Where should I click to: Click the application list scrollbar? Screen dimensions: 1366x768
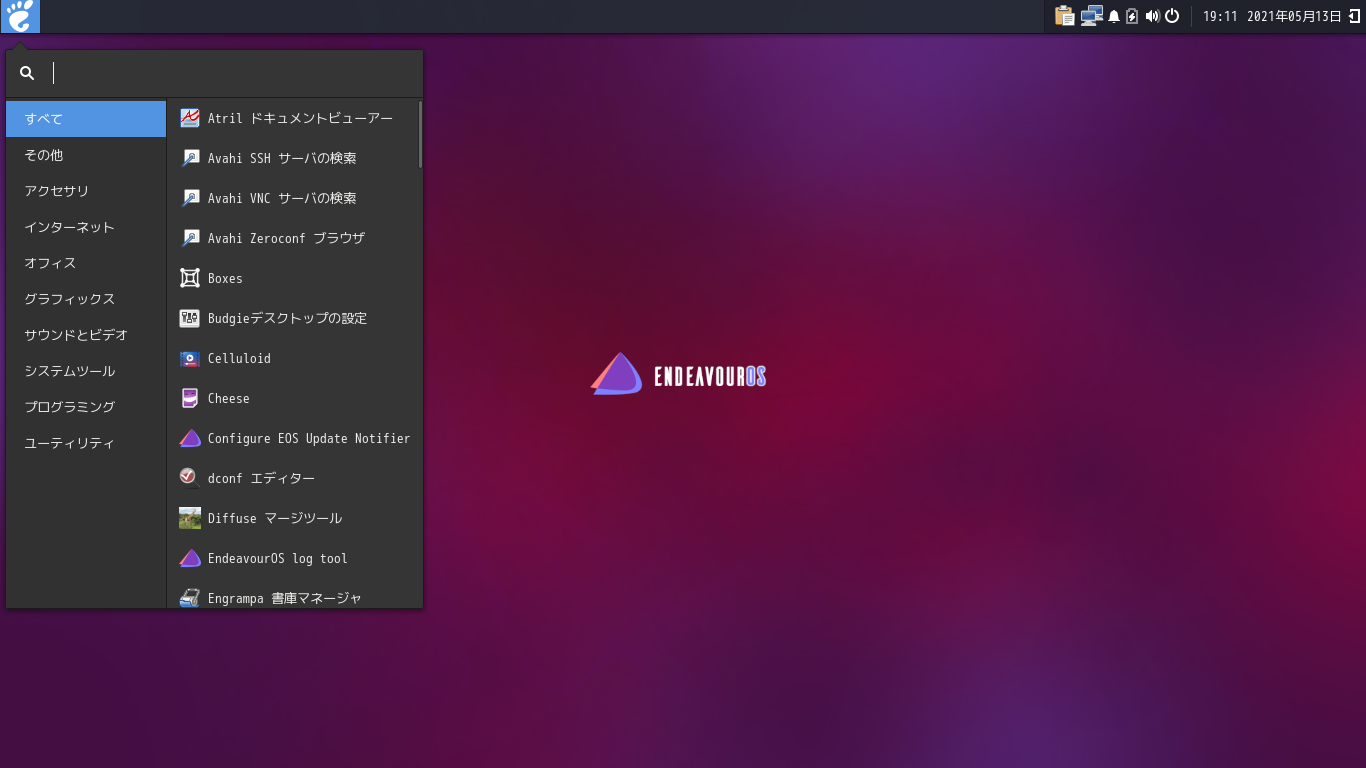[420, 134]
